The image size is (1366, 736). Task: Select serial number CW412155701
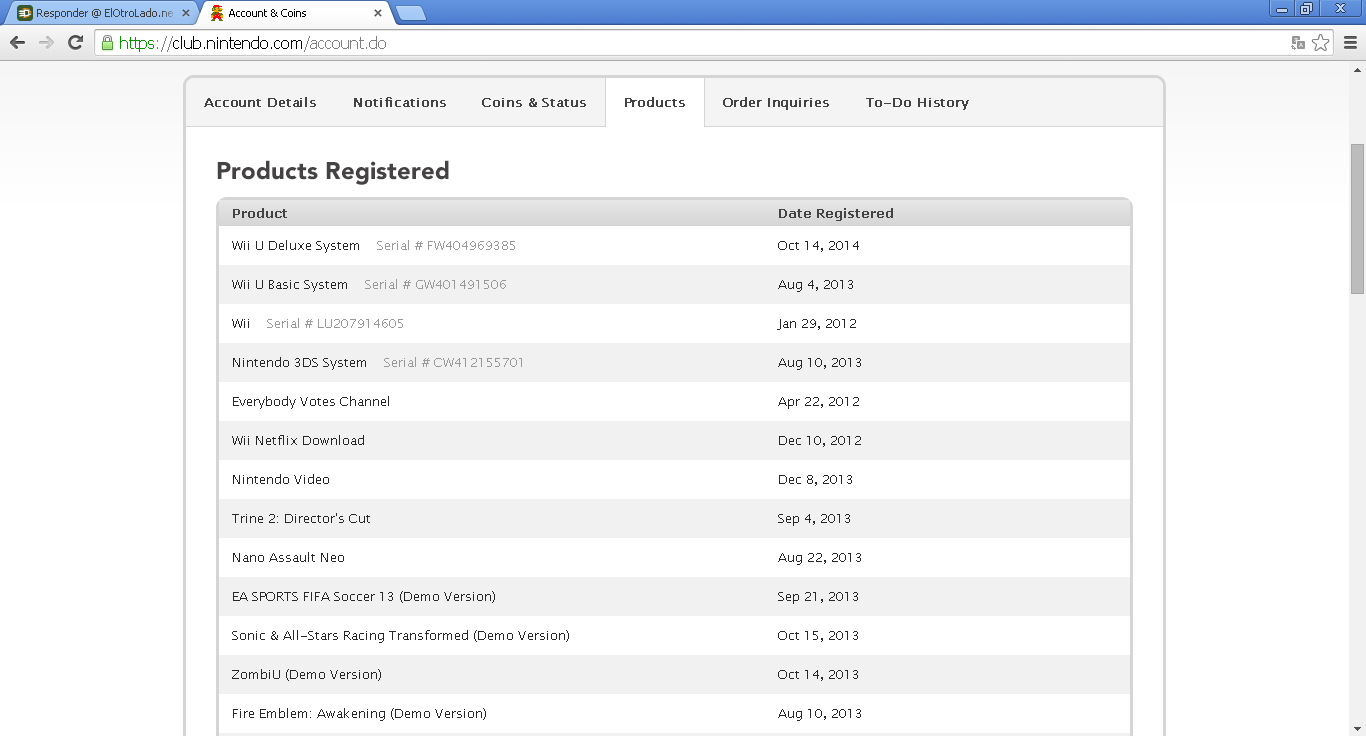click(x=453, y=362)
